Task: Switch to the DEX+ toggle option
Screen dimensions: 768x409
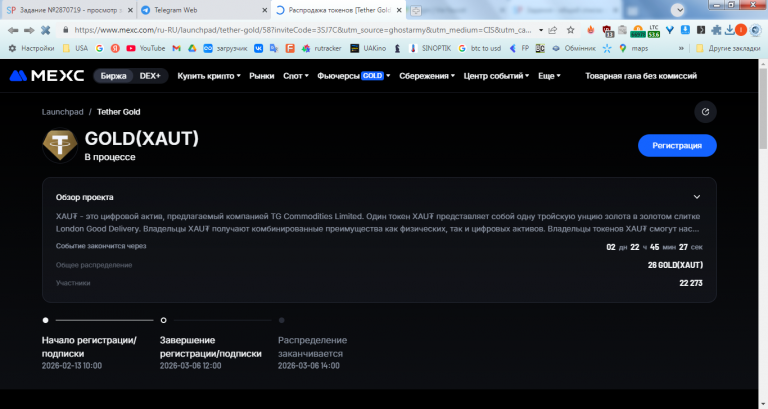Action: tap(150, 76)
